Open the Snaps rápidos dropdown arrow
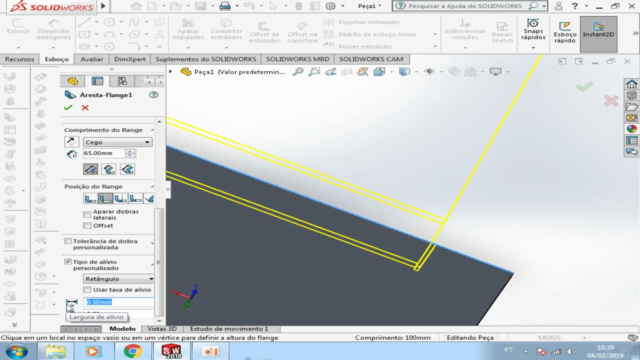The height and width of the screenshot is (360, 640). (x=533, y=48)
